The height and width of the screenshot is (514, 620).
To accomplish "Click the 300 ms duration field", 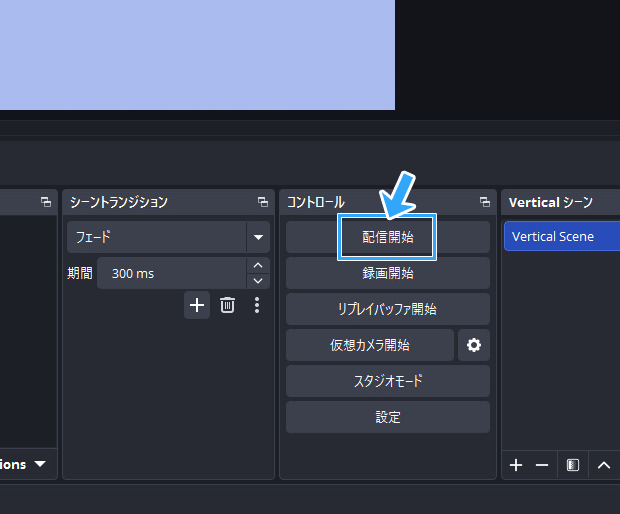I will tap(172, 273).
